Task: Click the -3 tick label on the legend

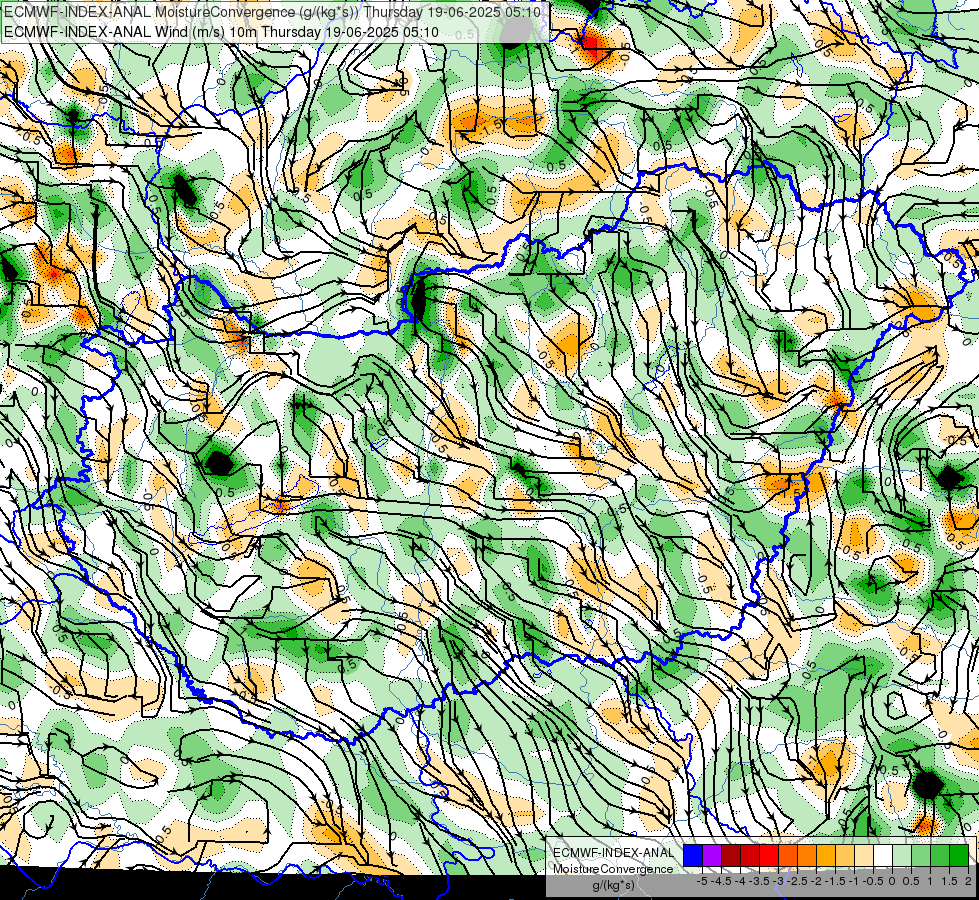Action: (x=779, y=881)
